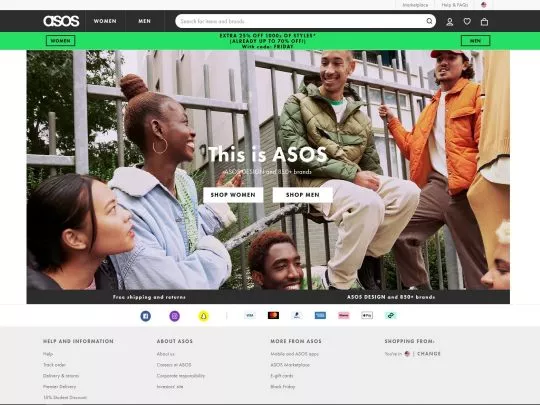Open ASOS Facebook page icon
The image size is (540, 405).
pyautogui.click(x=145, y=316)
